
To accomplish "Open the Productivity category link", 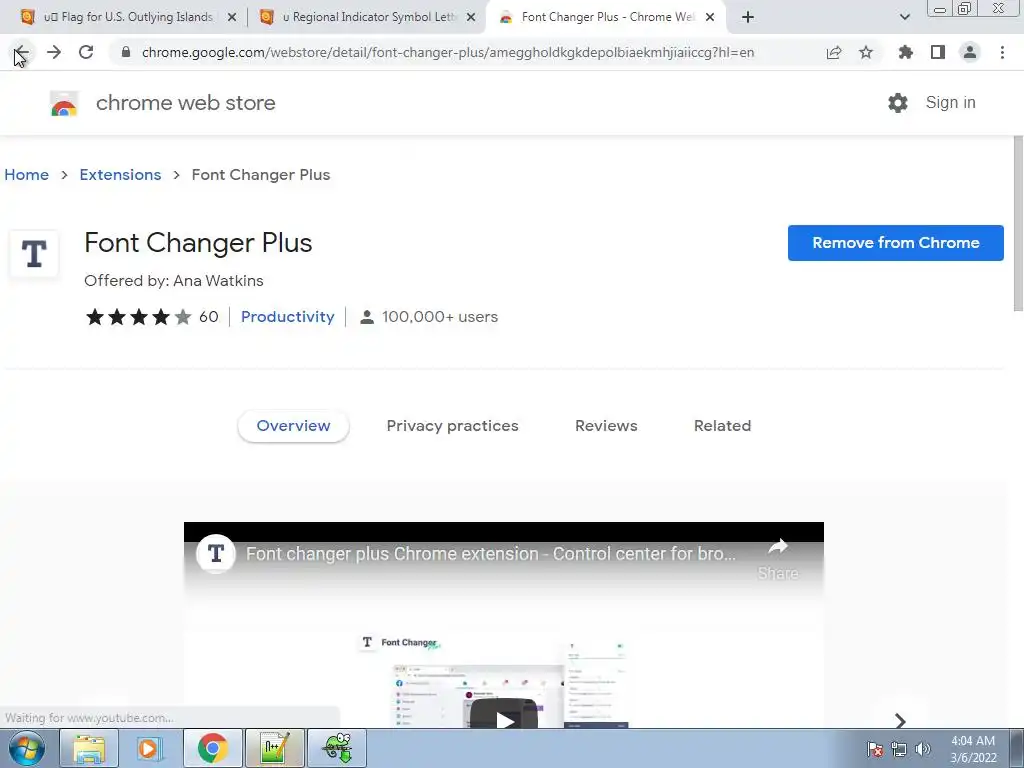I will tap(287, 317).
